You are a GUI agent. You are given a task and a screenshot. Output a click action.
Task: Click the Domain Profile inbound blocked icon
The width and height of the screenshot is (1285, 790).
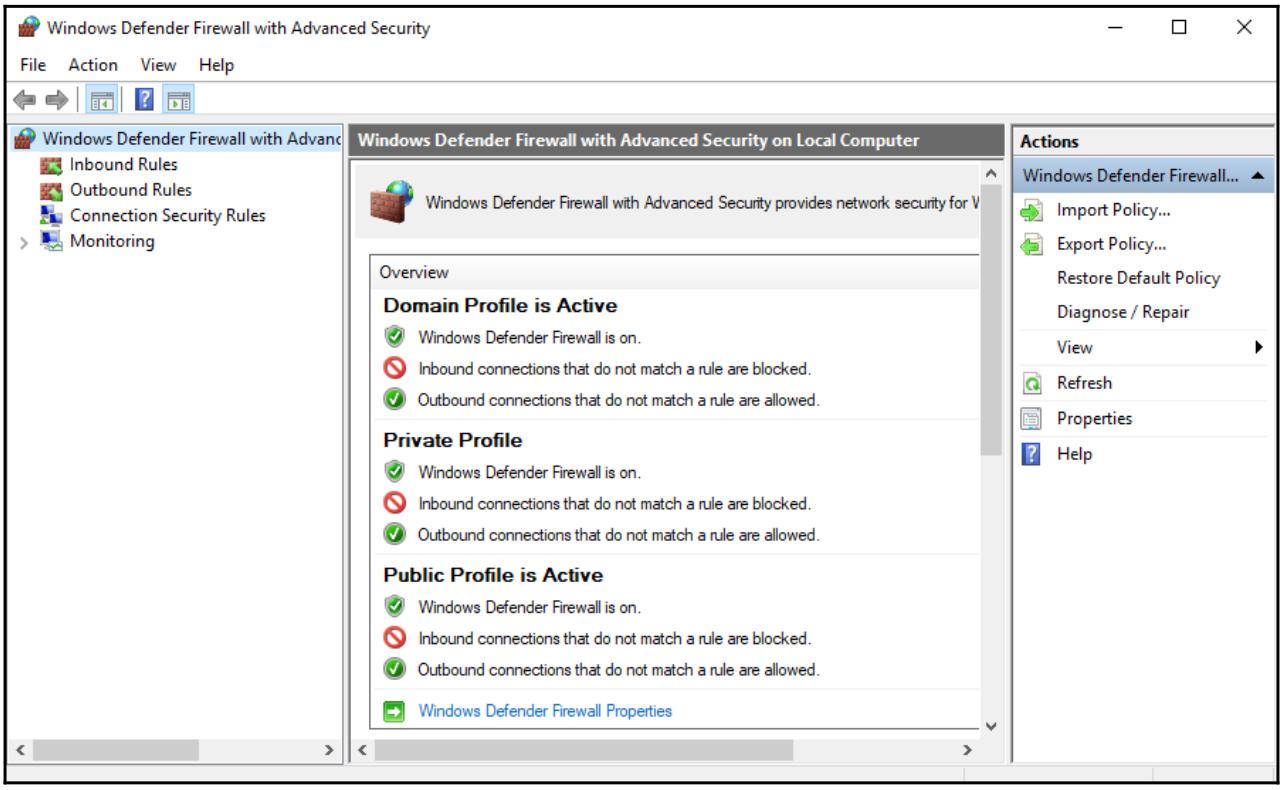click(395, 369)
